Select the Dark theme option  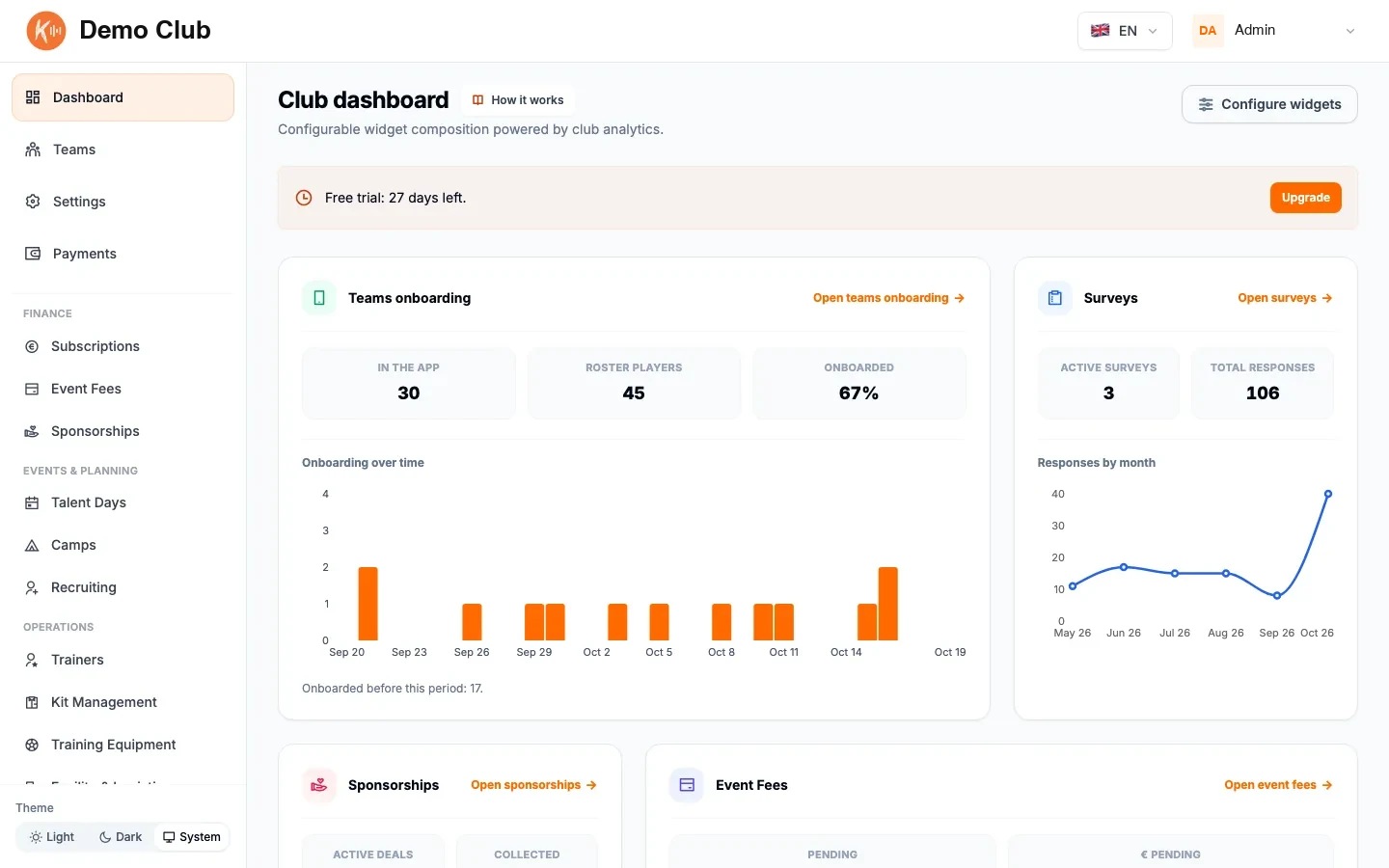click(121, 837)
